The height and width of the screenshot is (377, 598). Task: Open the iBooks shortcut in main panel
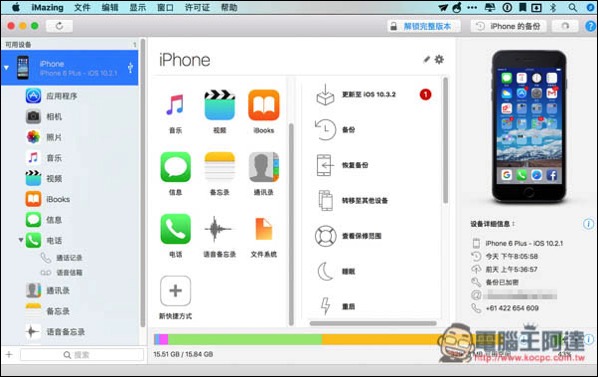coord(264,105)
